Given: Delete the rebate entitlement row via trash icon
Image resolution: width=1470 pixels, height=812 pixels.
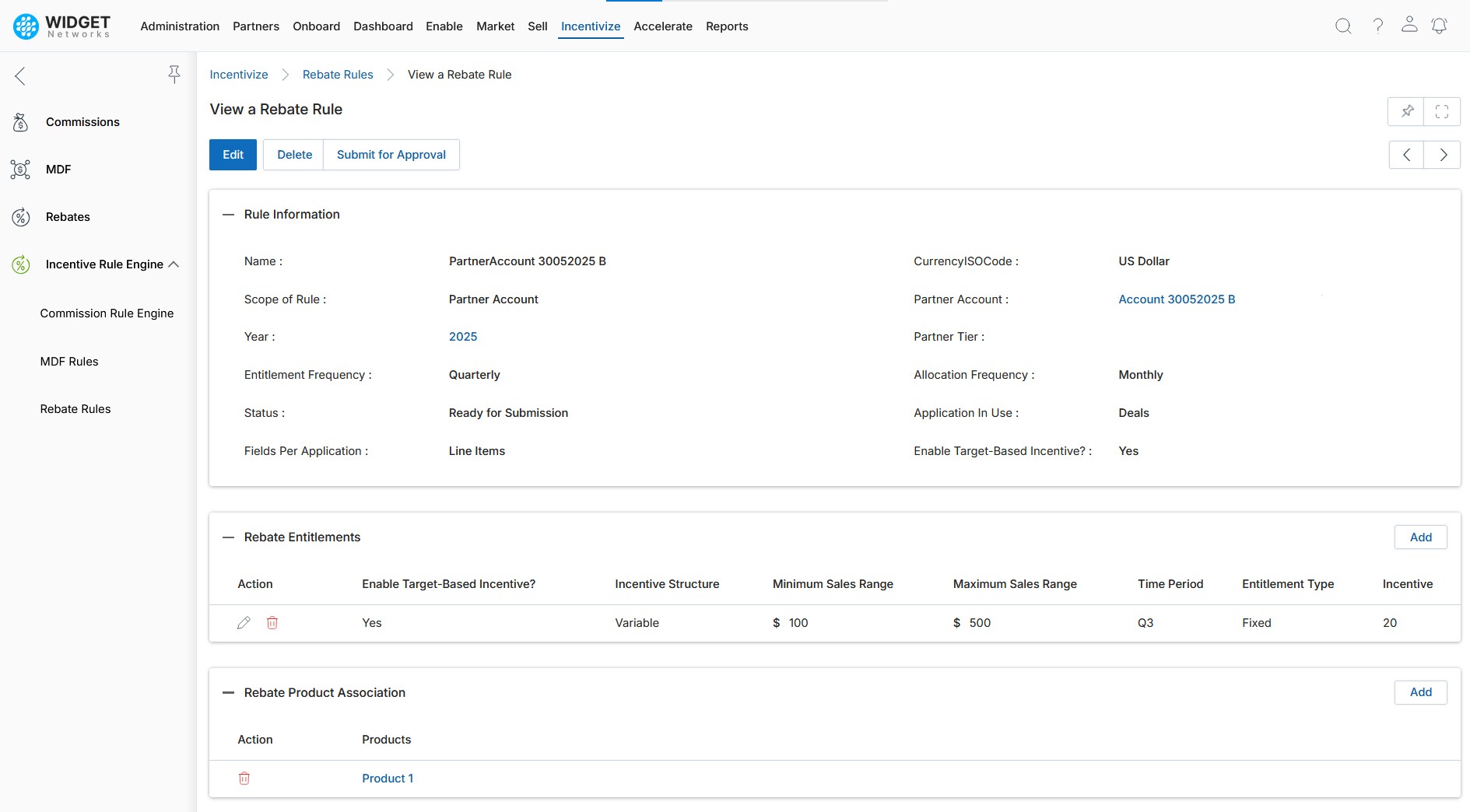Looking at the screenshot, I should tap(272, 623).
